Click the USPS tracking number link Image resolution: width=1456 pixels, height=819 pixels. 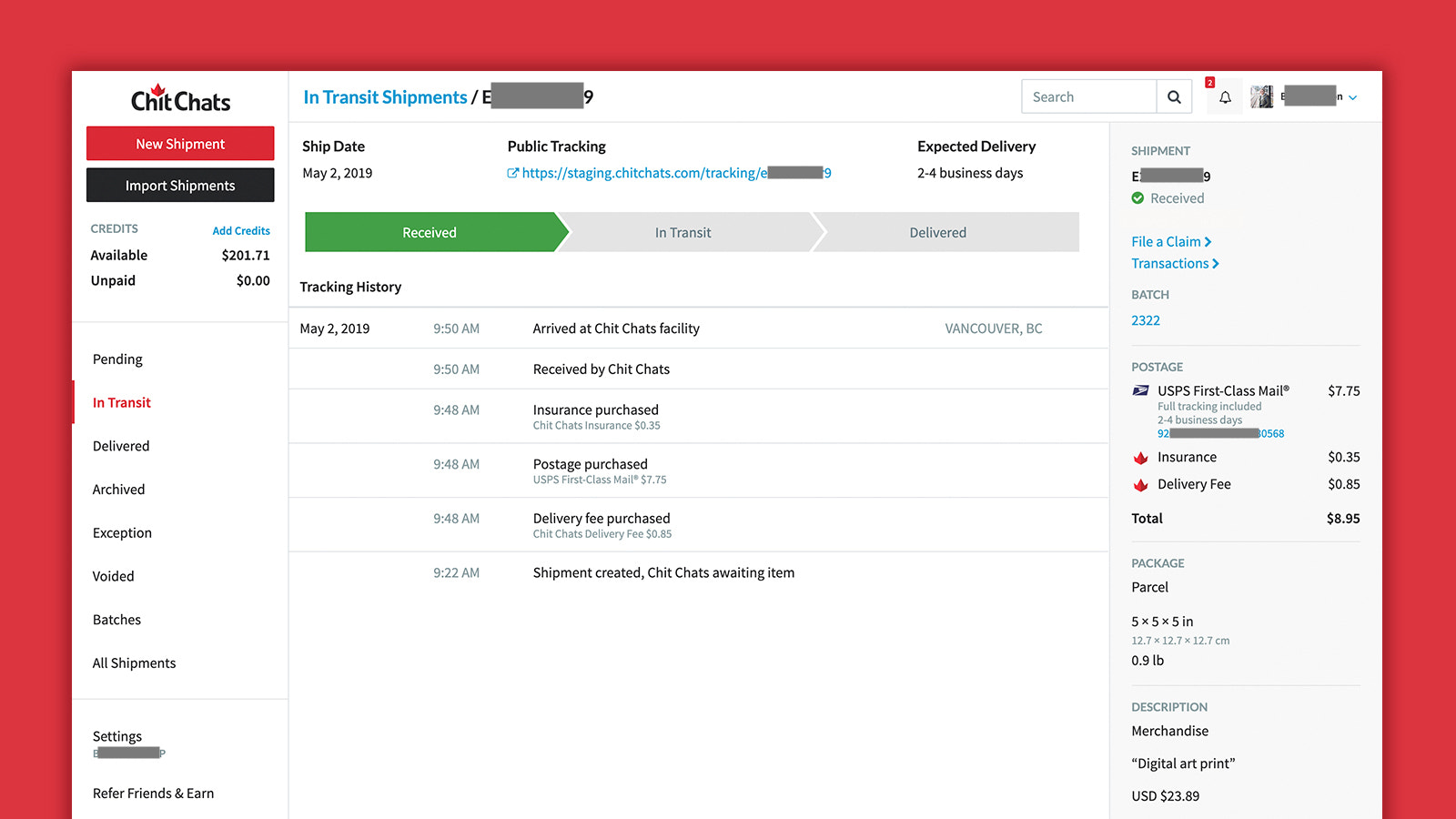tap(1220, 433)
